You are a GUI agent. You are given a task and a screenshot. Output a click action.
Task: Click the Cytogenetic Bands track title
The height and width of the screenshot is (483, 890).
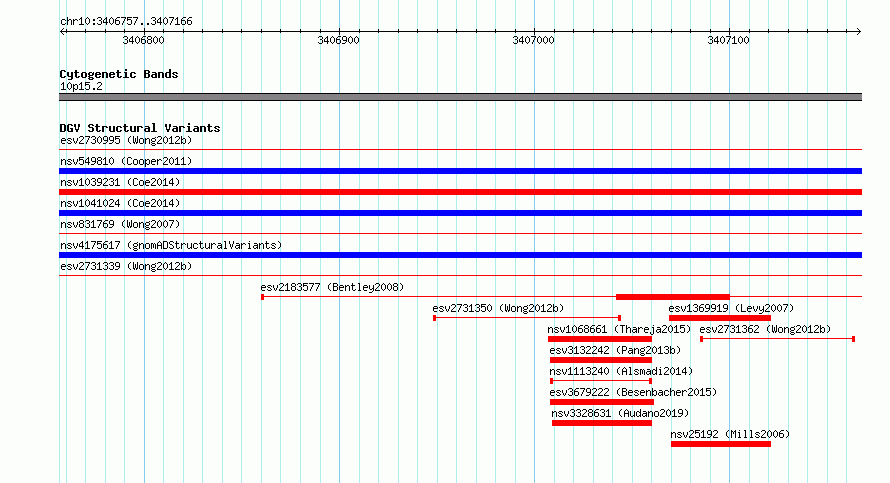point(119,74)
